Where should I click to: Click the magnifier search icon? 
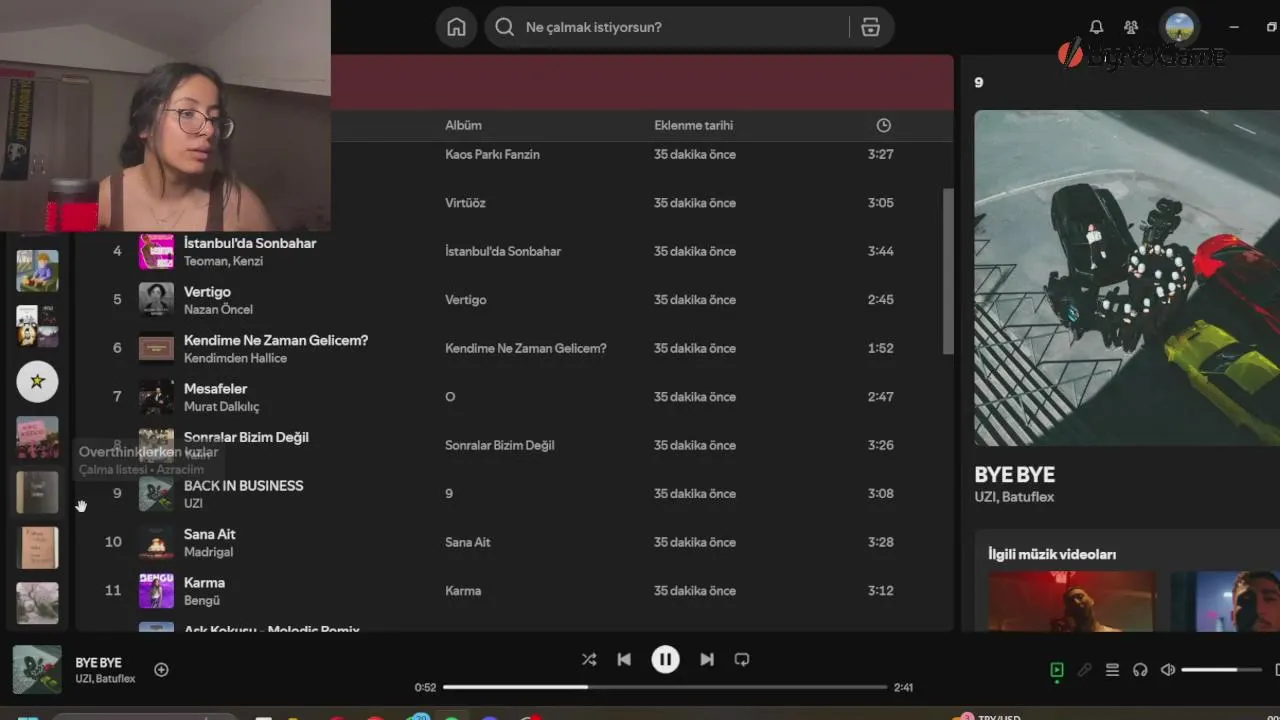tap(505, 27)
